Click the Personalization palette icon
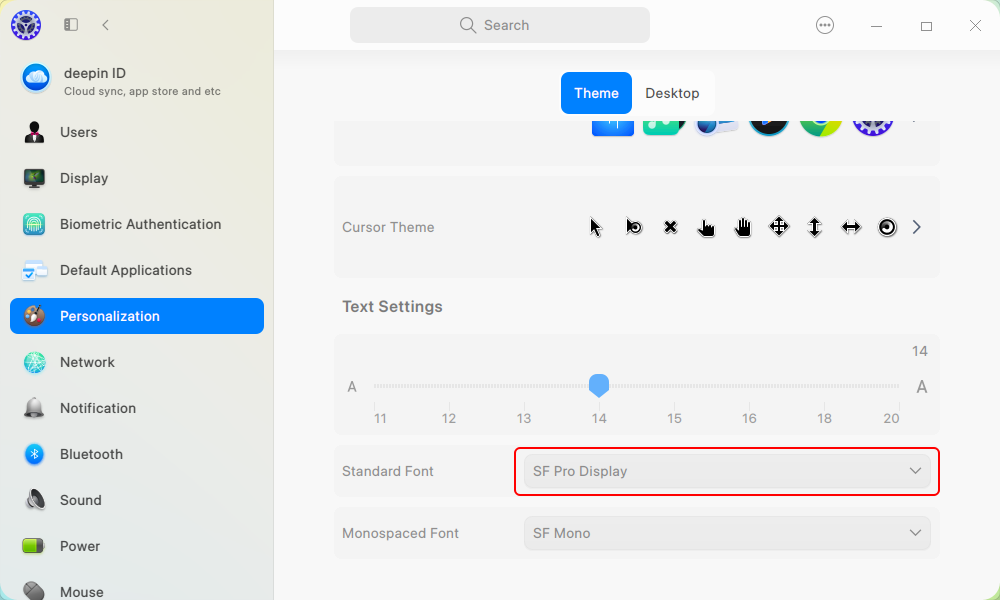Viewport: 1000px width, 600px height. coord(34,316)
